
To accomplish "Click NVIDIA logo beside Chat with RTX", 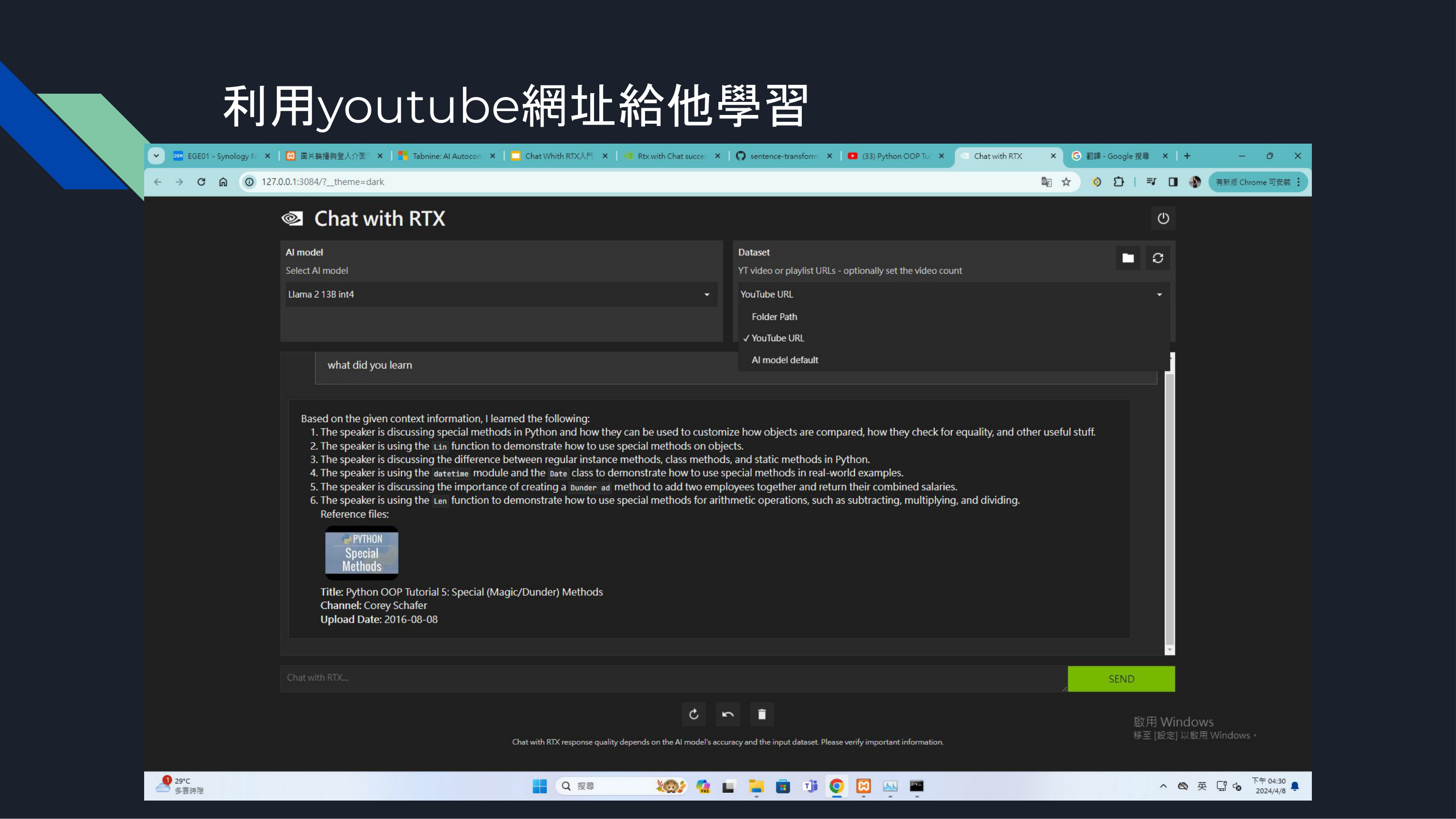I will click(292, 219).
